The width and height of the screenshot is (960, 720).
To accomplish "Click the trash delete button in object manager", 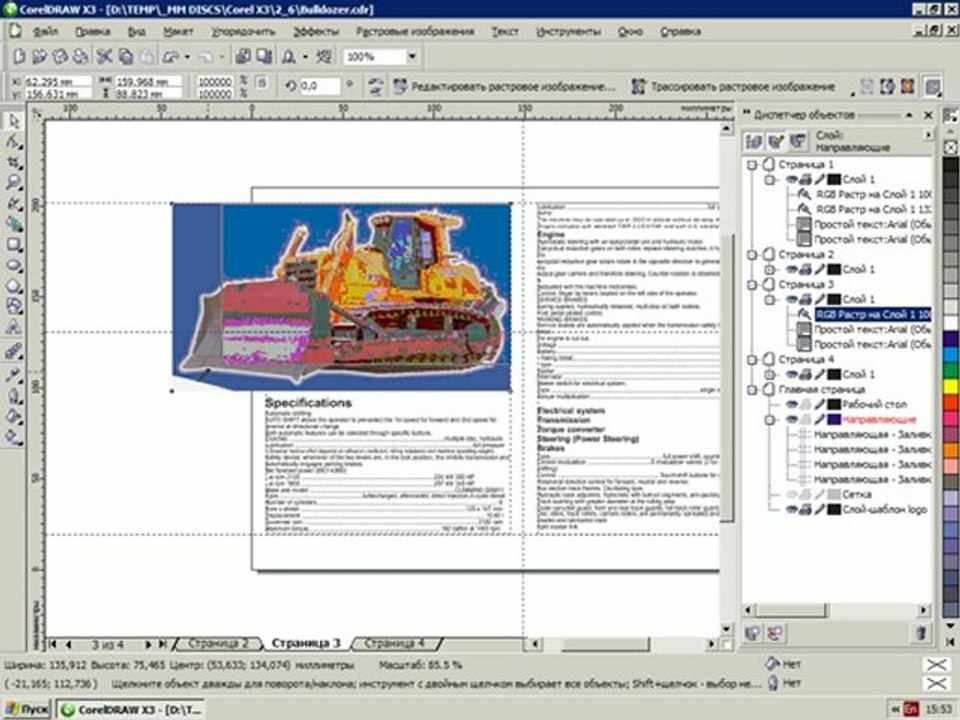I will [920, 632].
